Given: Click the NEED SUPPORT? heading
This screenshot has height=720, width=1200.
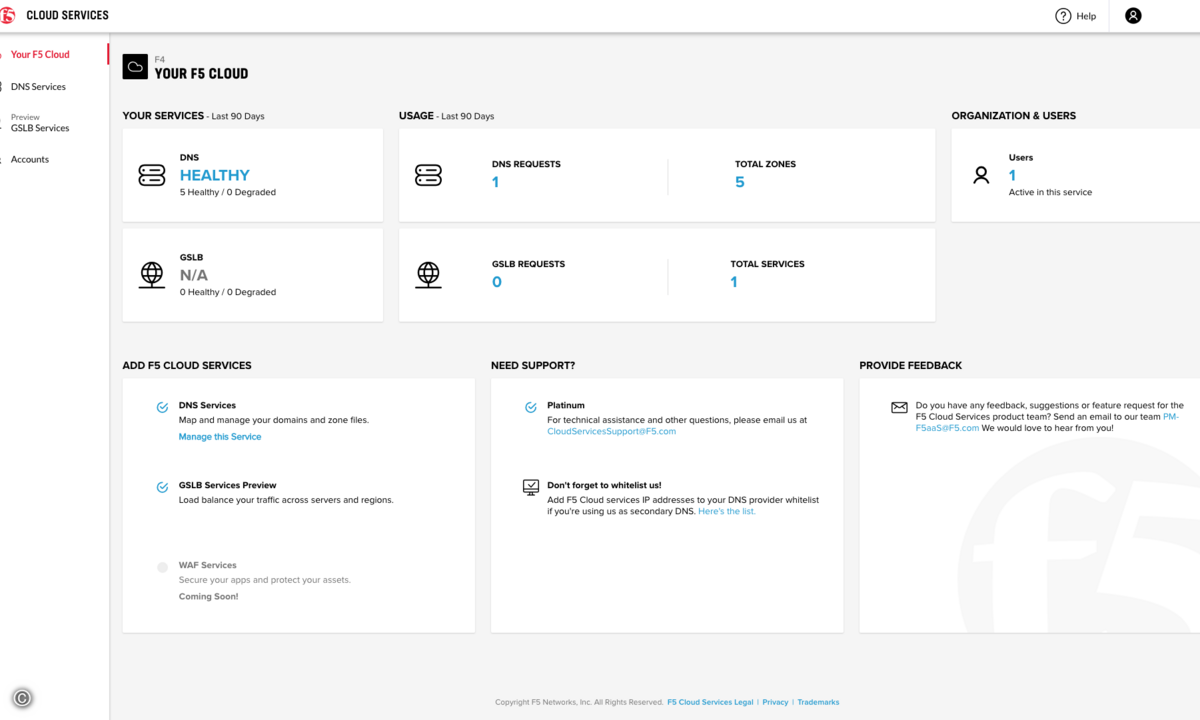Looking at the screenshot, I should (x=533, y=366).
